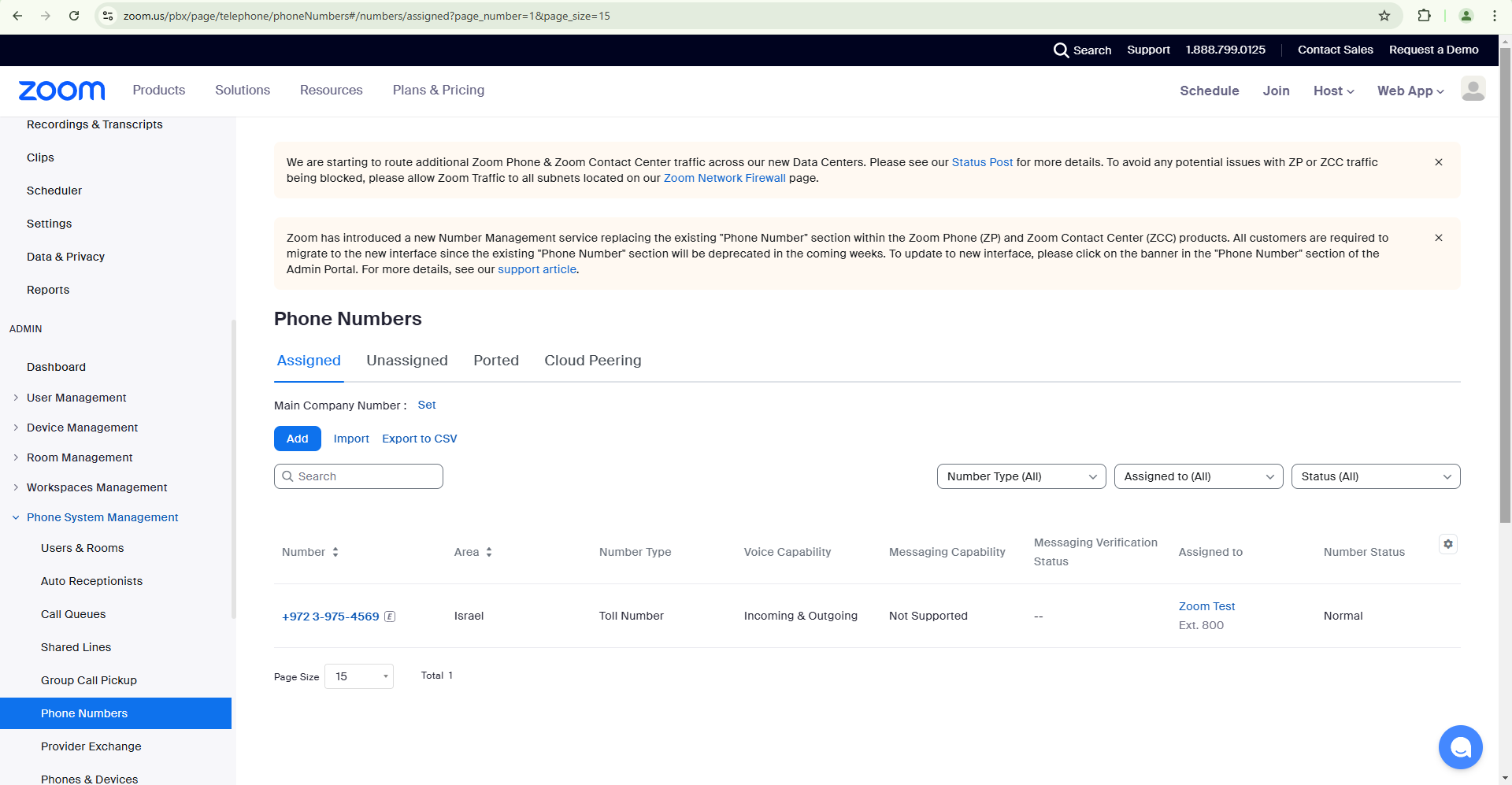Reload the page with refresh icon
The width and height of the screenshot is (1512, 785).
tap(74, 16)
